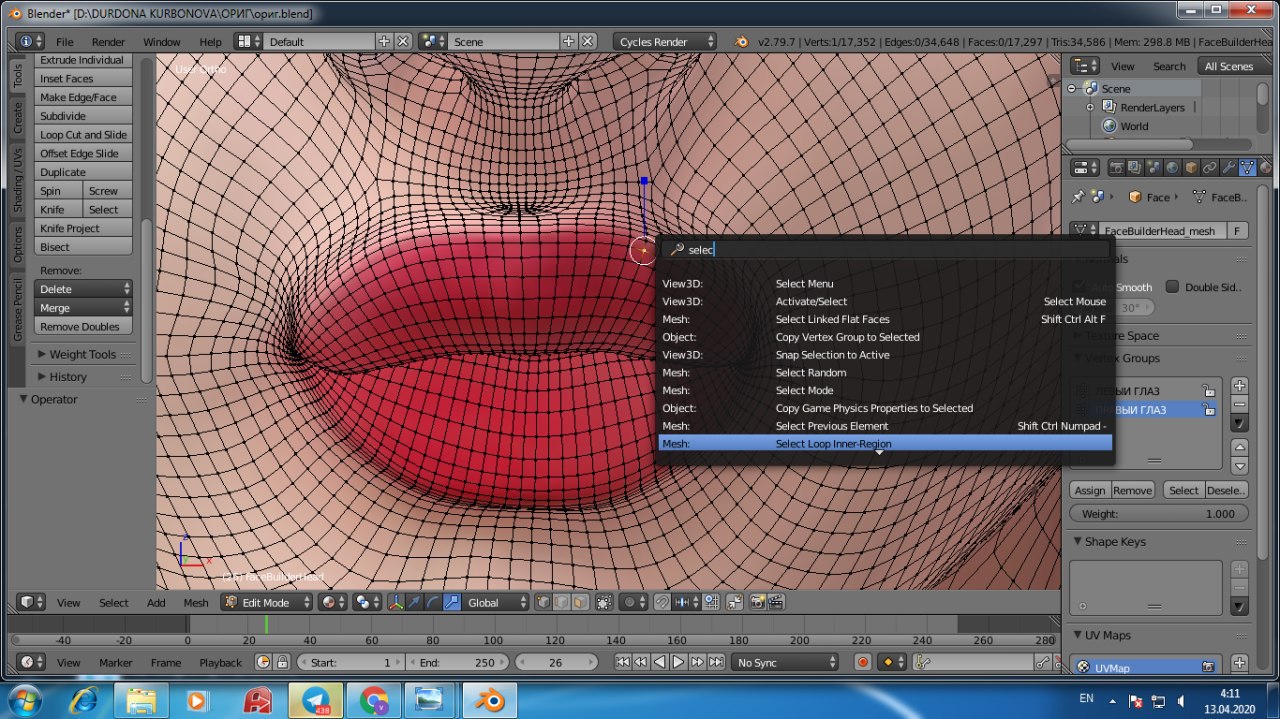The image size is (1280, 719).
Task: Remove vertex group with minus button
Action: coord(1240,404)
